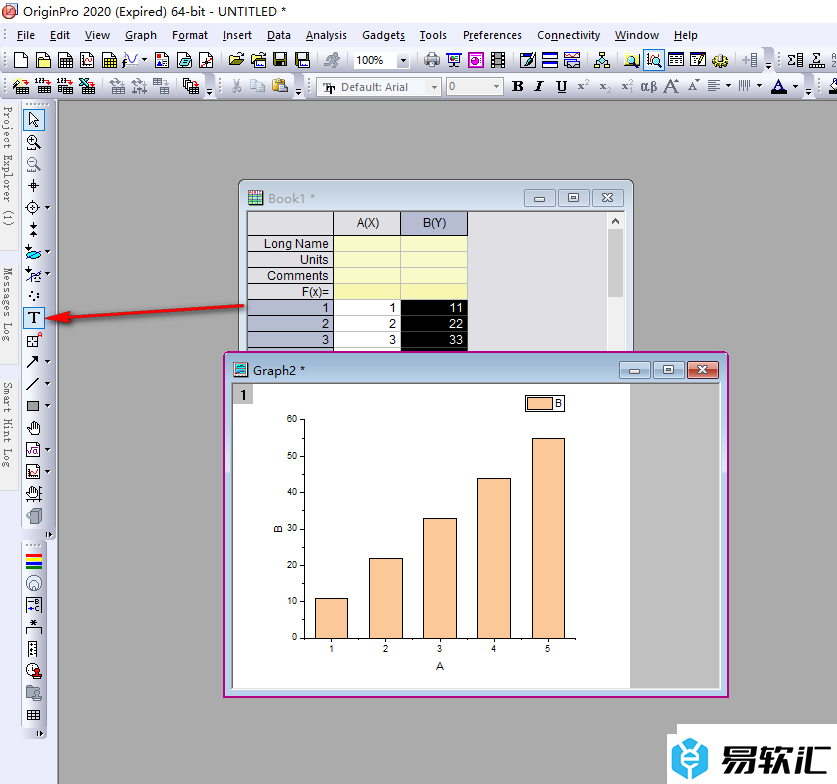
Task: Click the Print icon
Action: [x=431, y=60]
